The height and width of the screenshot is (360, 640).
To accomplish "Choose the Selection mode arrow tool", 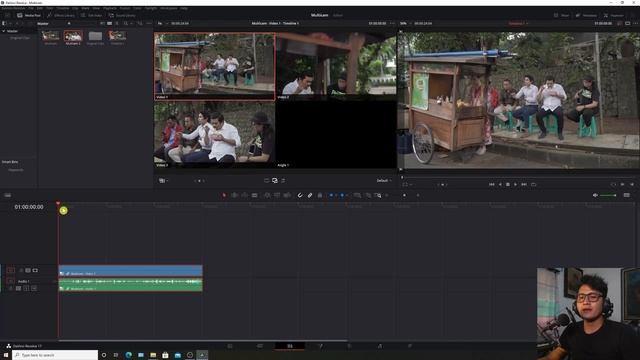I will click(x=224, y=196).
